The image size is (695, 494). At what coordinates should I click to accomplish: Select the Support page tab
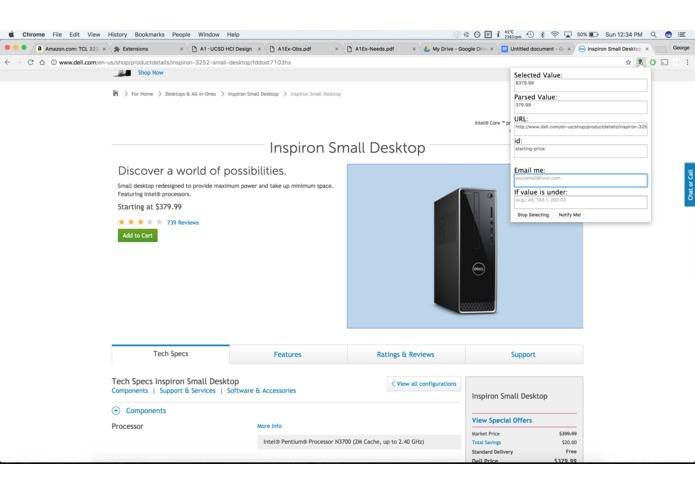pos(523,354)
